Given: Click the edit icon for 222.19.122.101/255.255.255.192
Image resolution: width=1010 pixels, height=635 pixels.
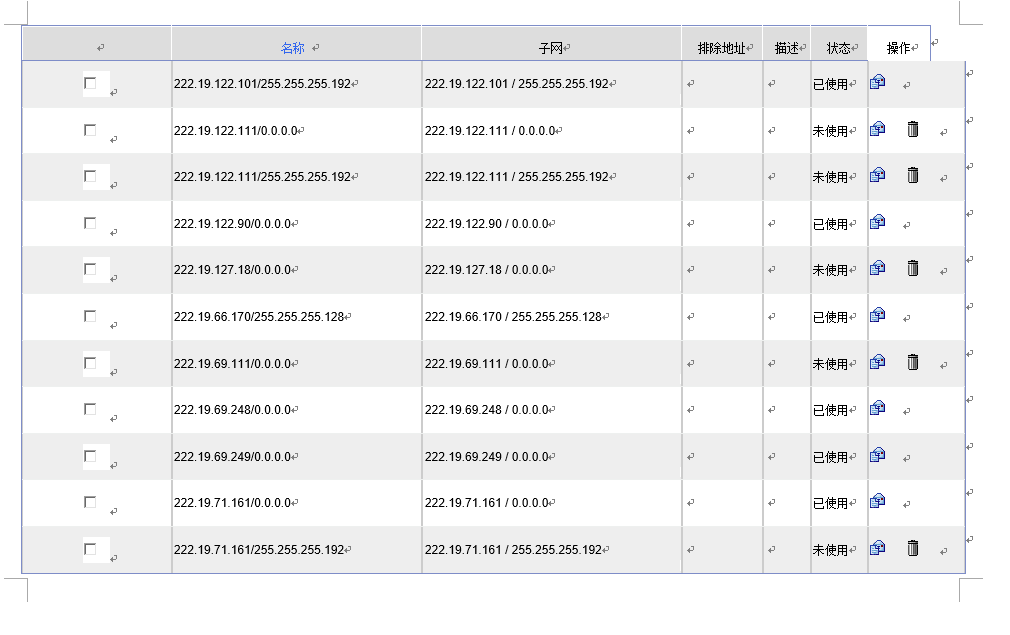Looking at the screenshot, I should [x=877, y=82].
